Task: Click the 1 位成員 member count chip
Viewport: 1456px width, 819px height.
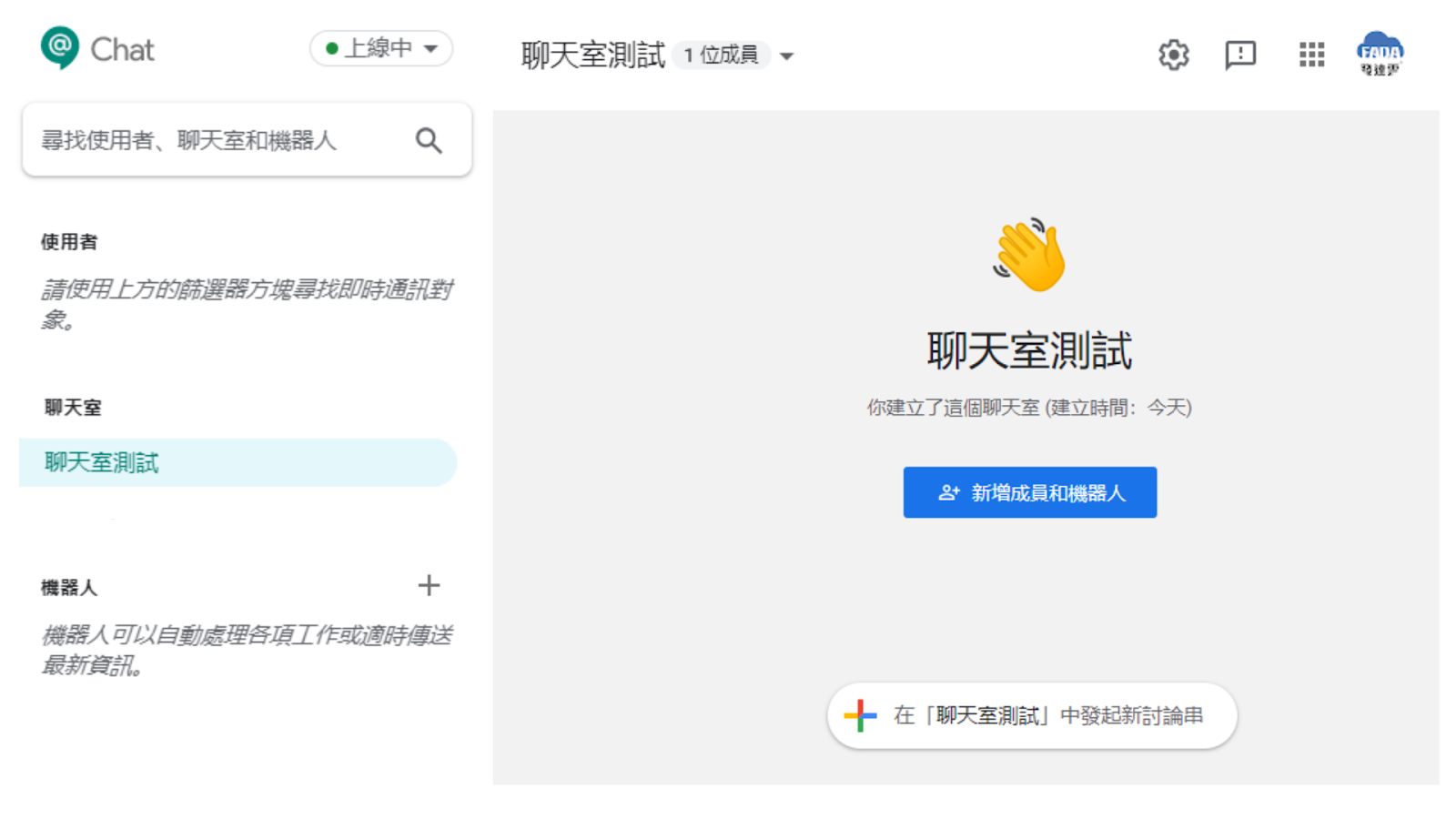Action: pyautogui.click(x=722, y=56)
